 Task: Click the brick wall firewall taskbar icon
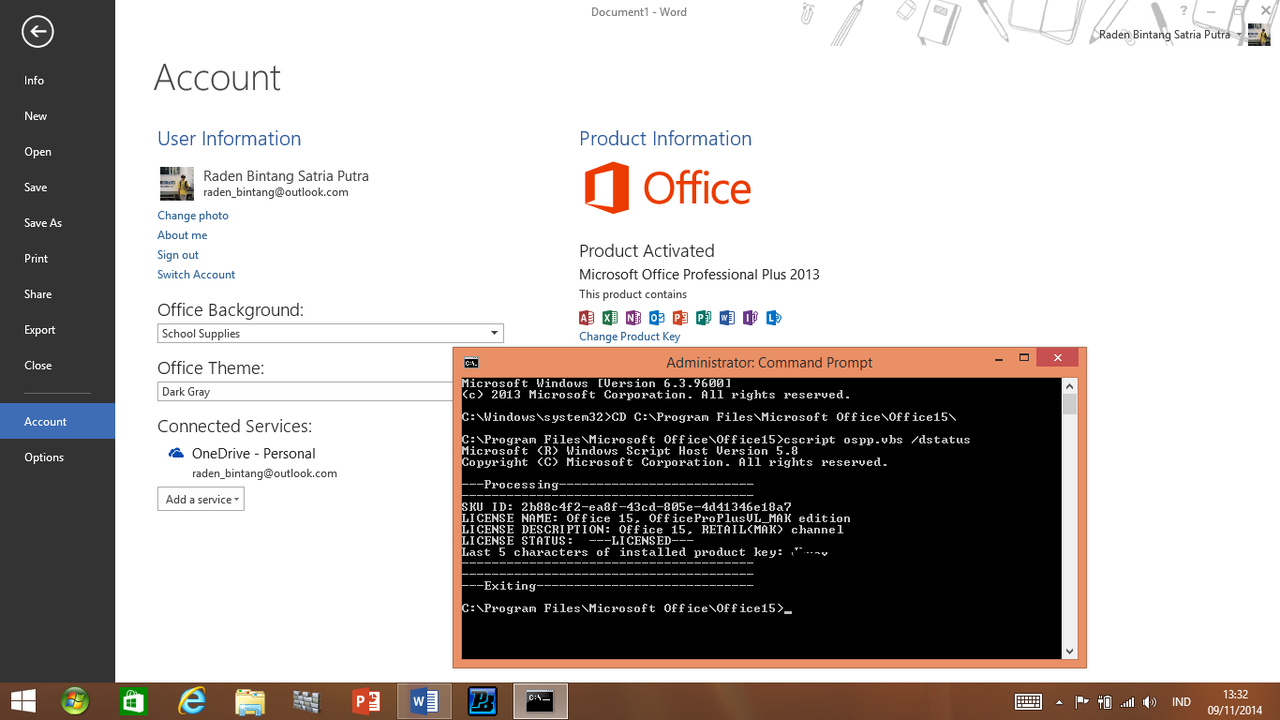tap(307, 701)
